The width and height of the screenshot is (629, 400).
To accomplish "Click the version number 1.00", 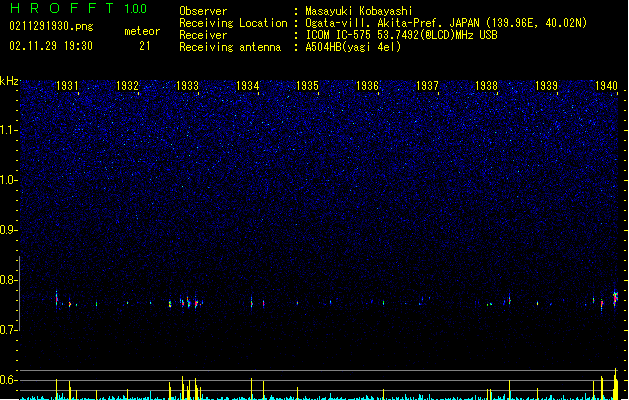I will (x=136, y=9).
